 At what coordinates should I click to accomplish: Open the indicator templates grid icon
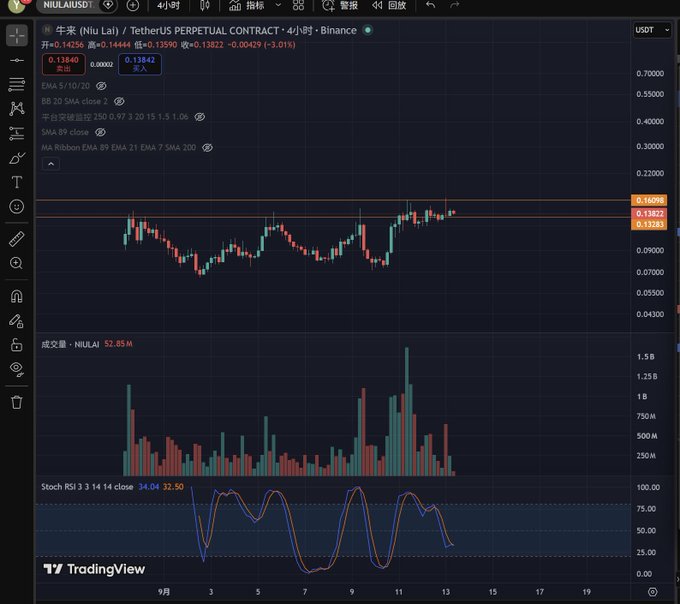[x=298, y=5]
